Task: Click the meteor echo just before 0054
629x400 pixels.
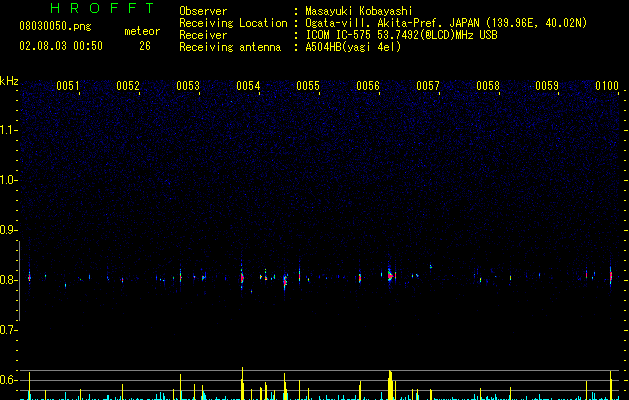Action: pyautogui.click(x=242, y=278)
